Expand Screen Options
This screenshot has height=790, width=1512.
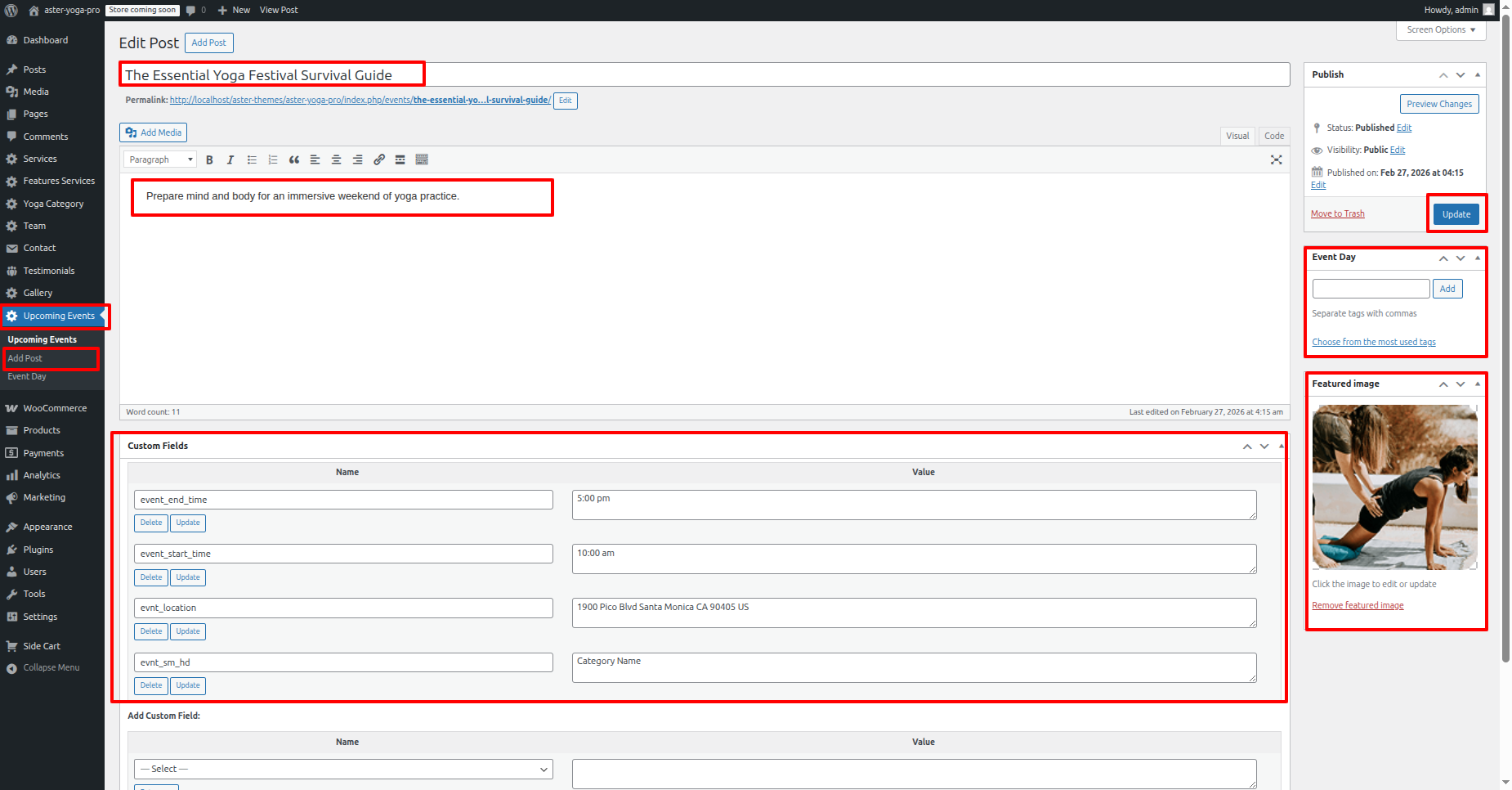[1441, 30]
